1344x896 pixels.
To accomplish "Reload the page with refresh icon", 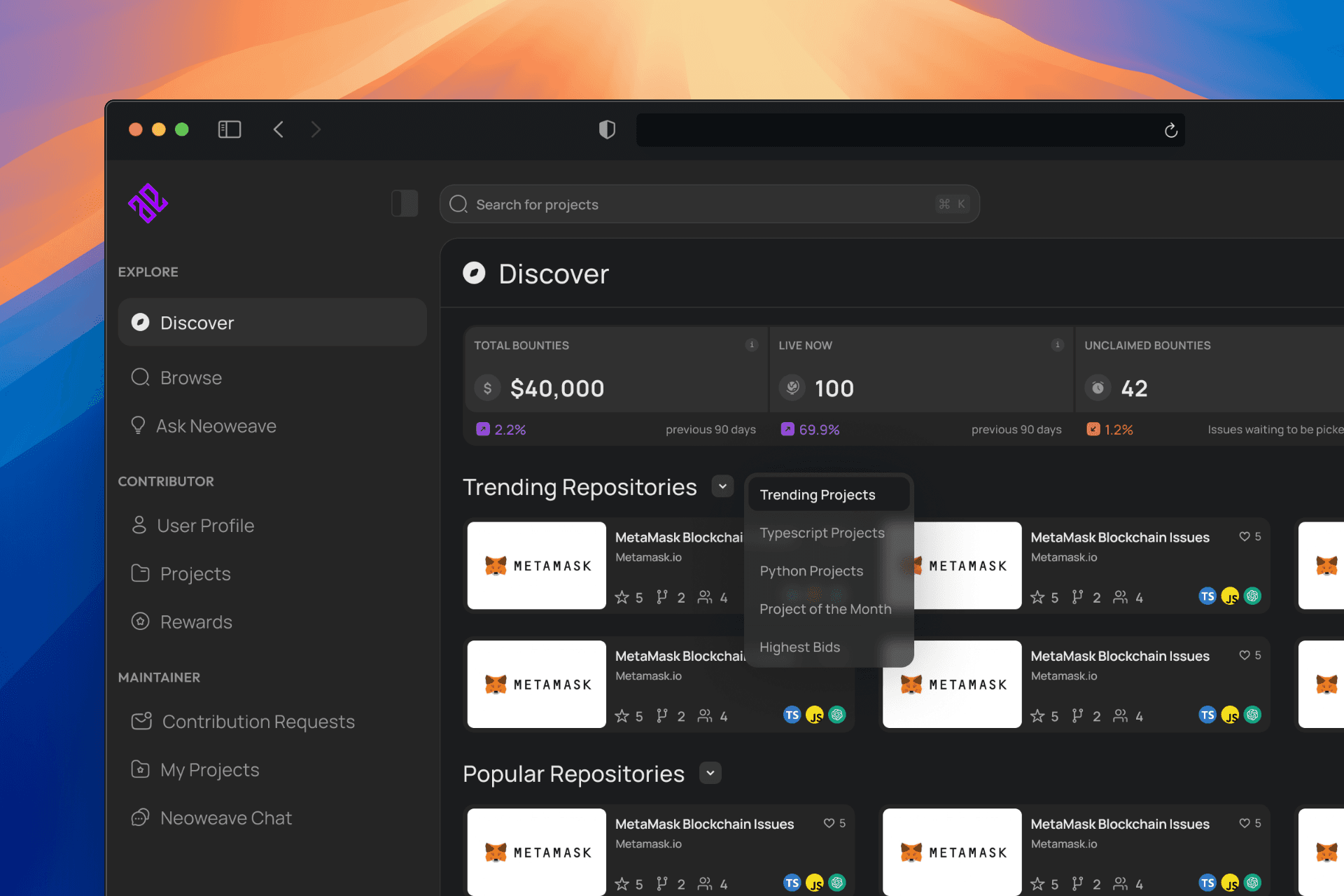I will click(1170, 130).
